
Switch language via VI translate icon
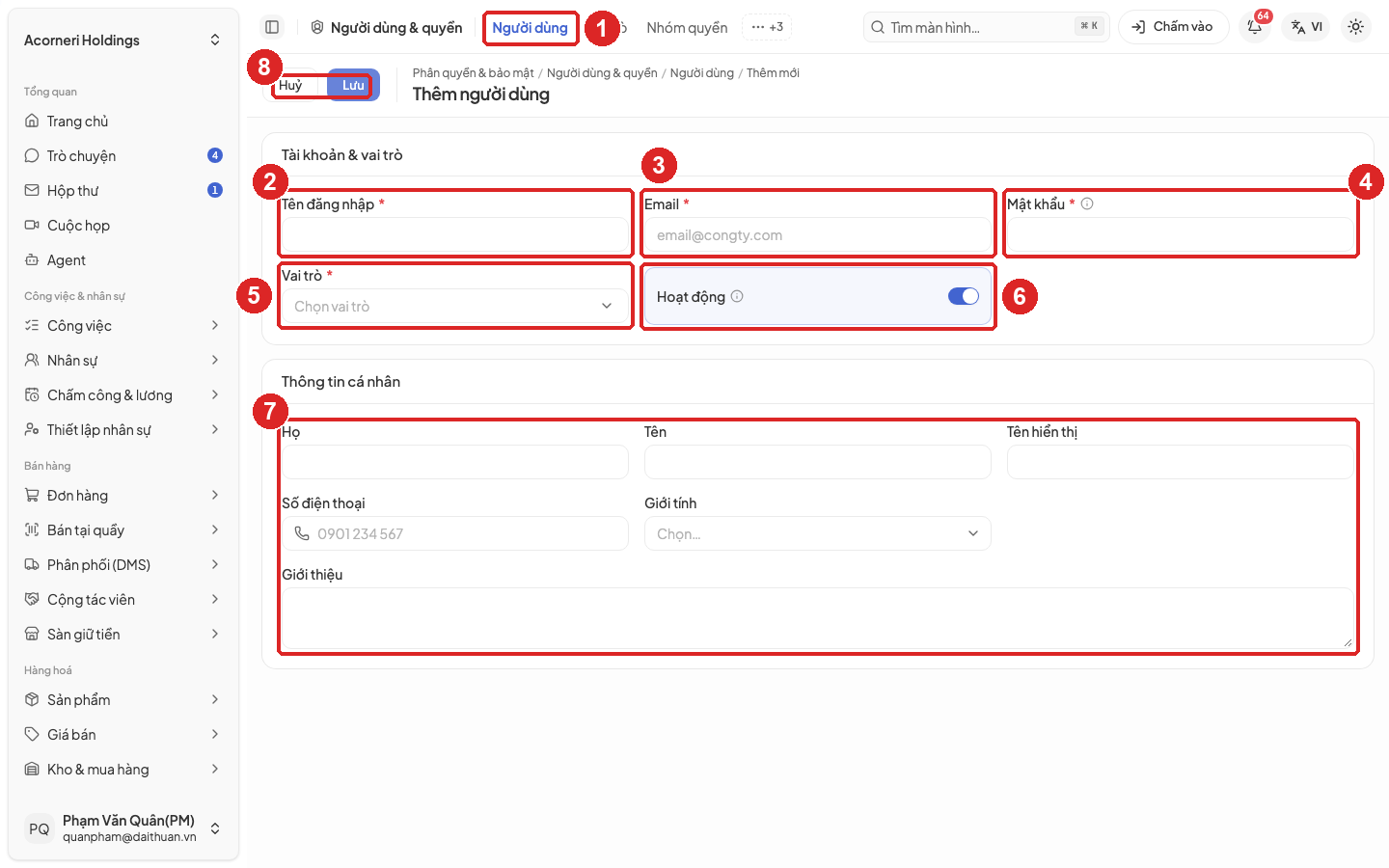pos(1307,27)
